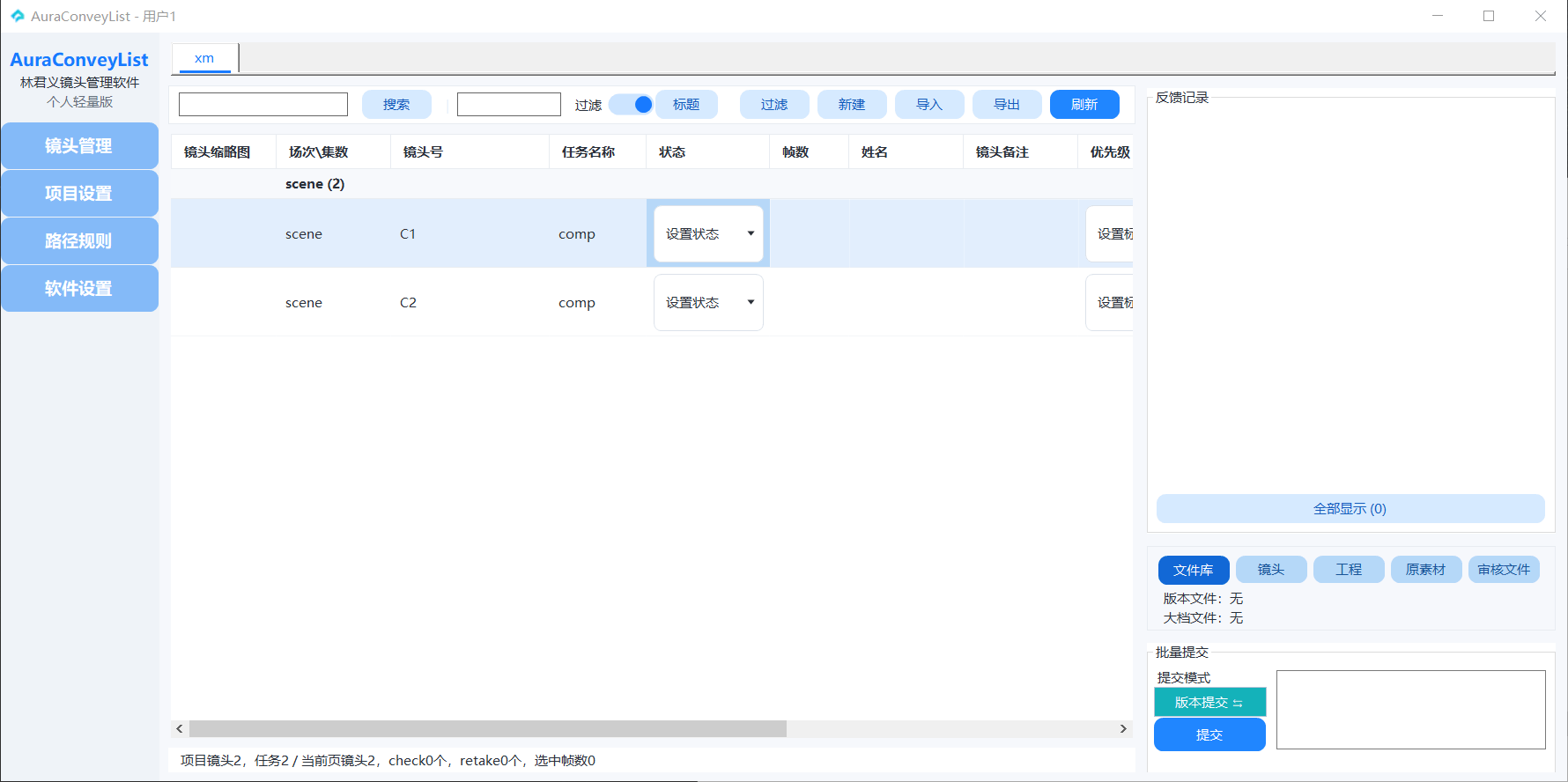Switch to the 文件库 tab
The image size is (1568, 782).
point(1194,570)
